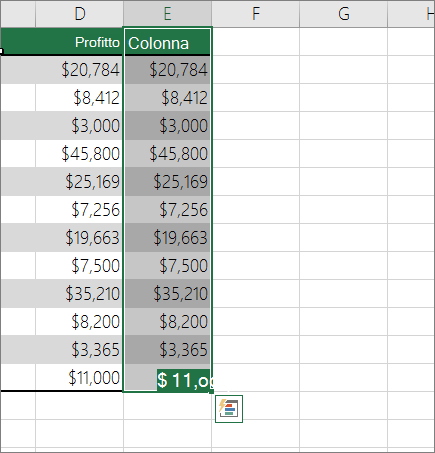Select the $8,412 cell in column E
Screen dimensions: 435x453
[x=167, y=98]
